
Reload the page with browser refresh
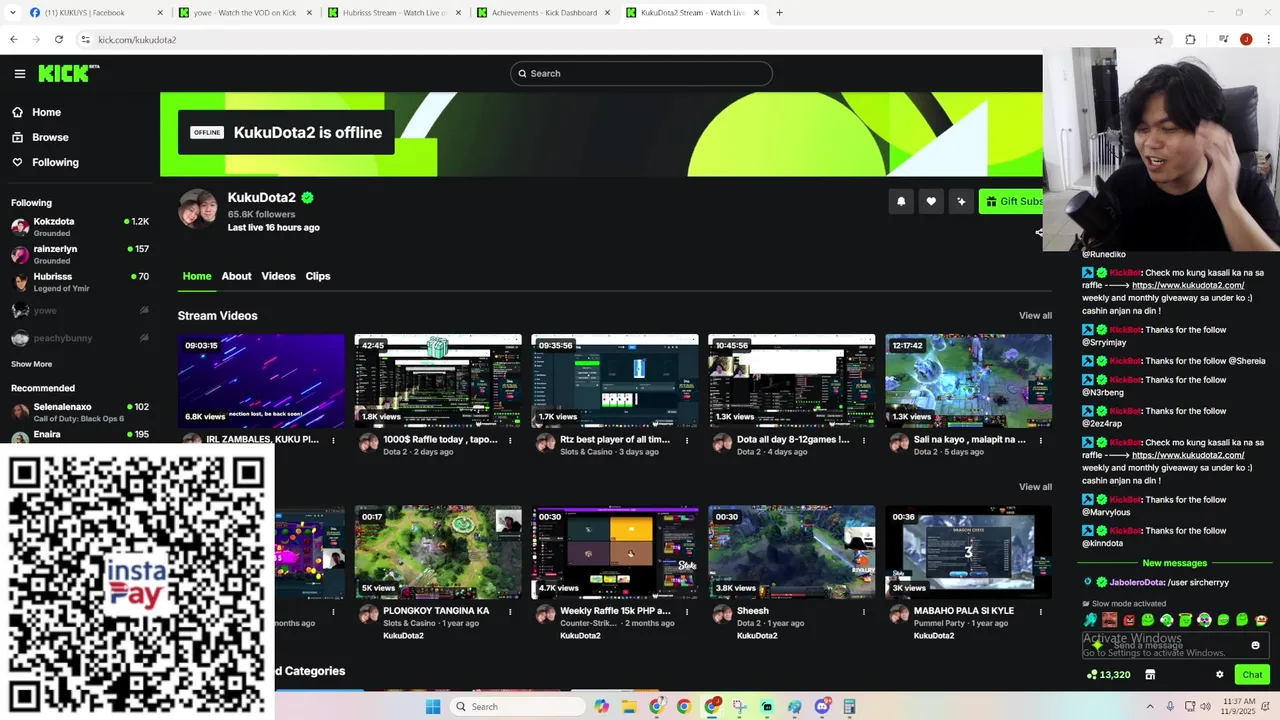point(59,39)
